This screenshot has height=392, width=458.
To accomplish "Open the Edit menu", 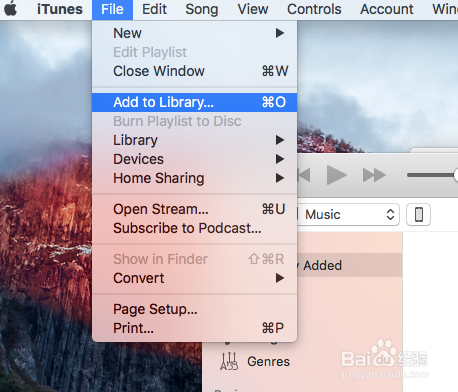I will (154, 9).
